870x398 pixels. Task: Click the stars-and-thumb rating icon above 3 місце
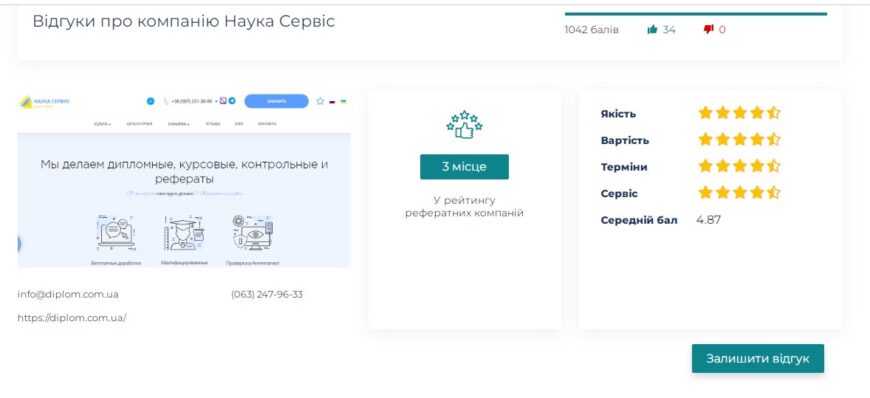(464, 125)
